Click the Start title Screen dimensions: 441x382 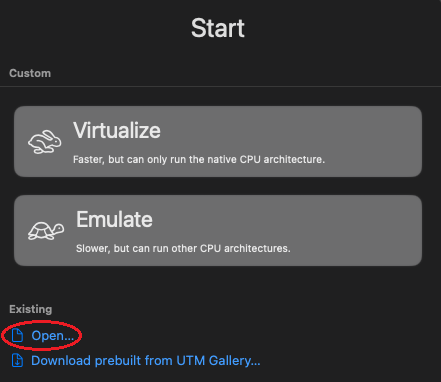tap(218, 28)
